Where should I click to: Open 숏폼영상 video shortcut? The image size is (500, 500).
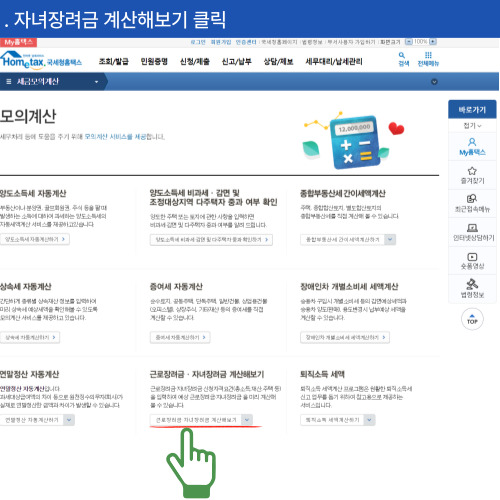(x=472, y=261)
